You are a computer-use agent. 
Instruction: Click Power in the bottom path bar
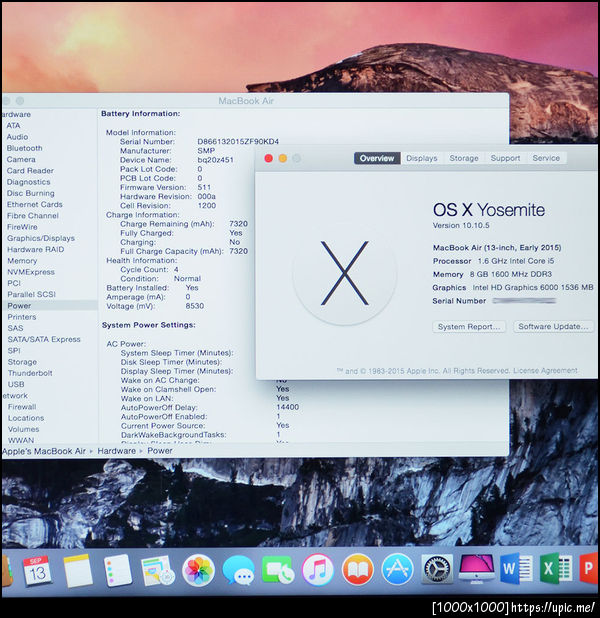pos(160,451)
